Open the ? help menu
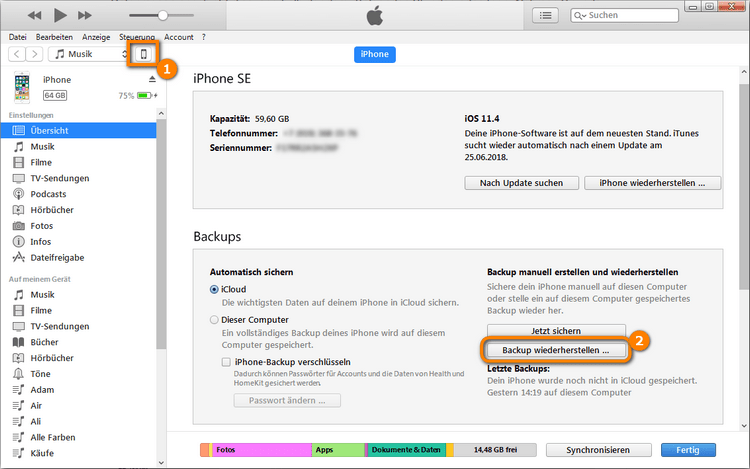This screenshot has width=750, height=469. coord(203,37)
